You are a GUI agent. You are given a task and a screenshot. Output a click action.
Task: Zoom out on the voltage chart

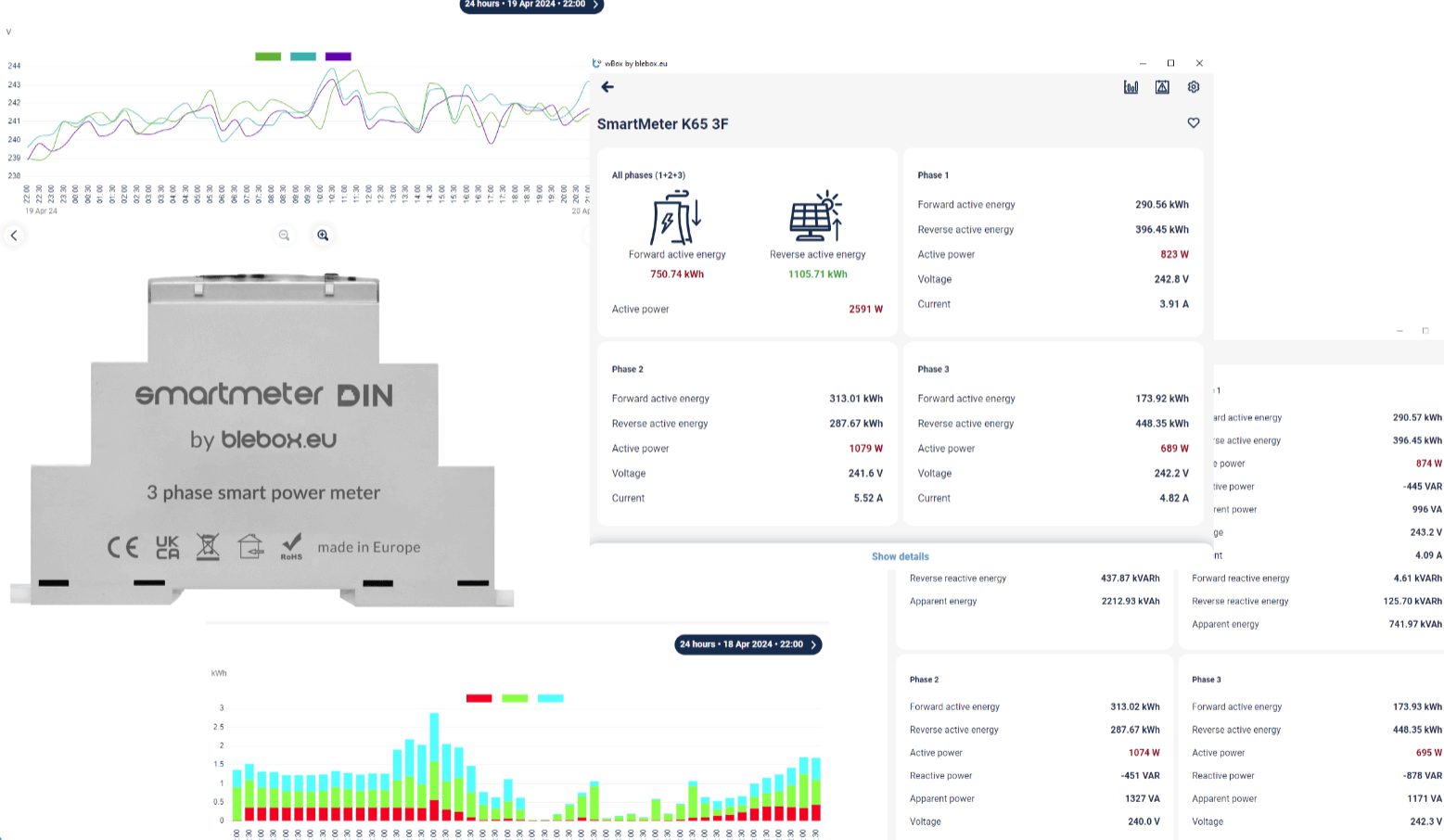(x=285, y=235)
